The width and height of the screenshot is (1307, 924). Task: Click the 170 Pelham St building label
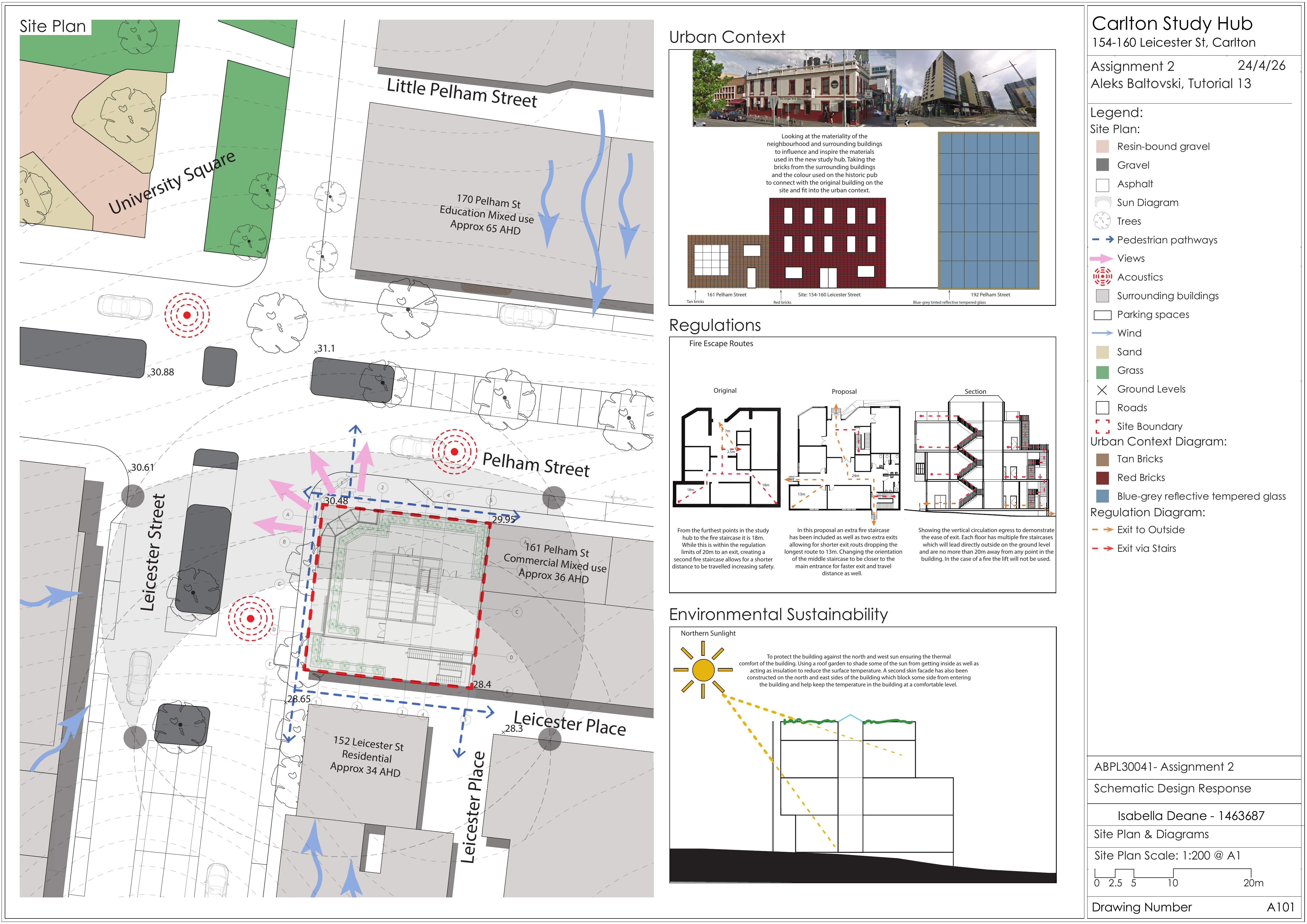(x=487, y=214)
